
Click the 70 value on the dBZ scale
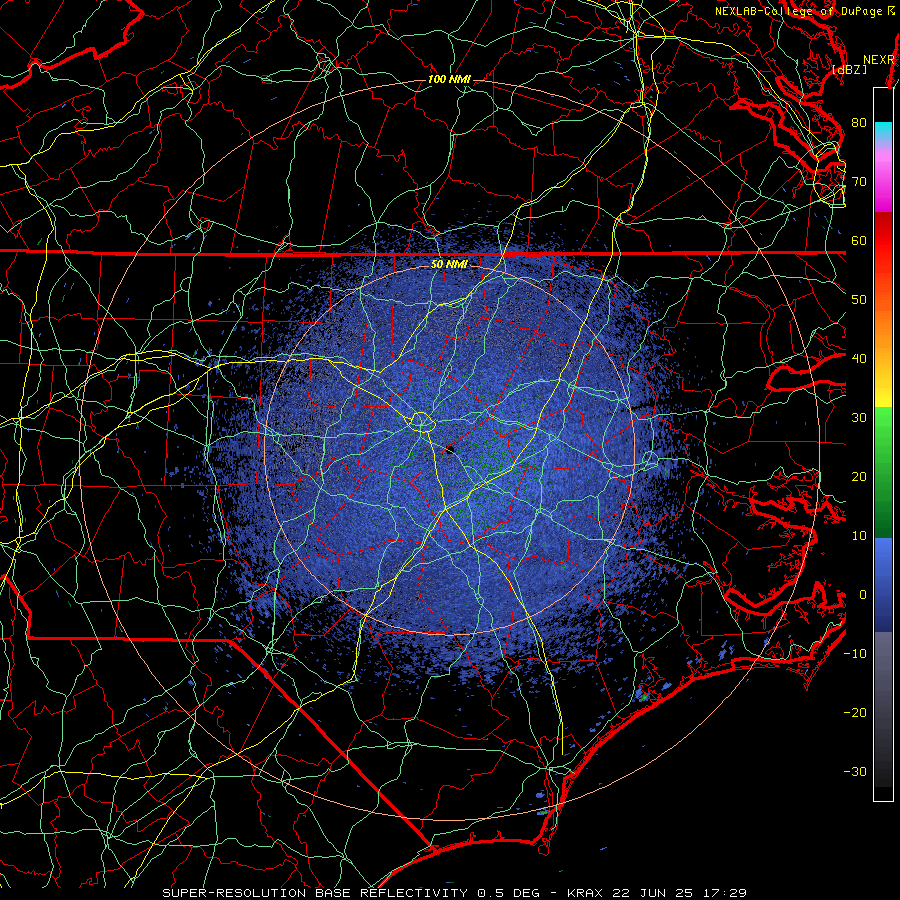[x=859, y=182]
